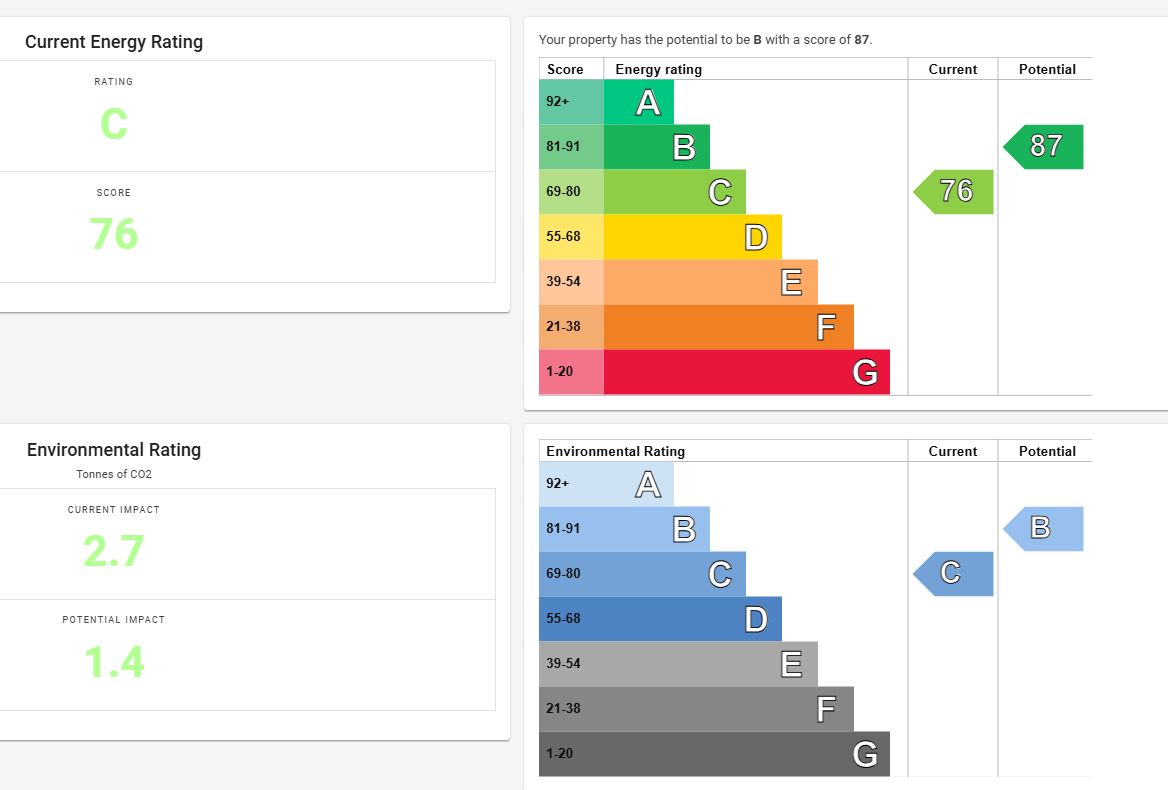
Task: Click the green 87 potential score arrow
Action: 1044,146
